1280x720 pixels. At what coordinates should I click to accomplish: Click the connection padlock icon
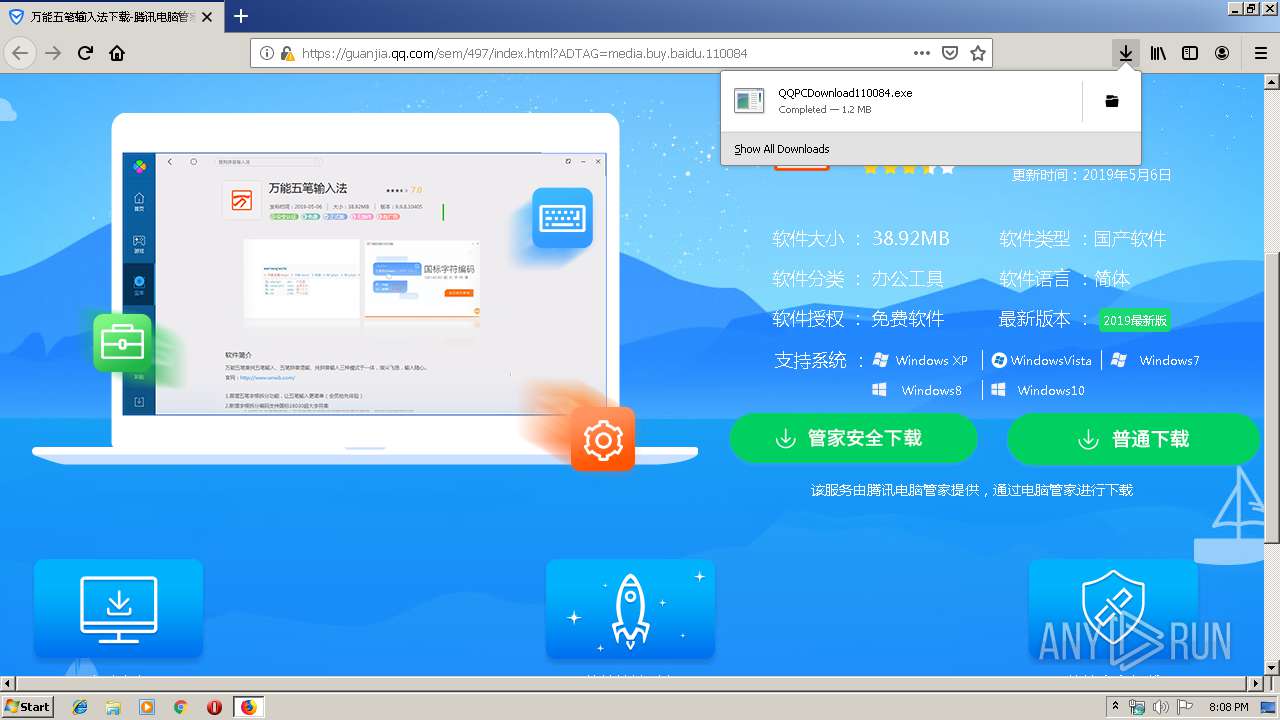pos(287,53)
